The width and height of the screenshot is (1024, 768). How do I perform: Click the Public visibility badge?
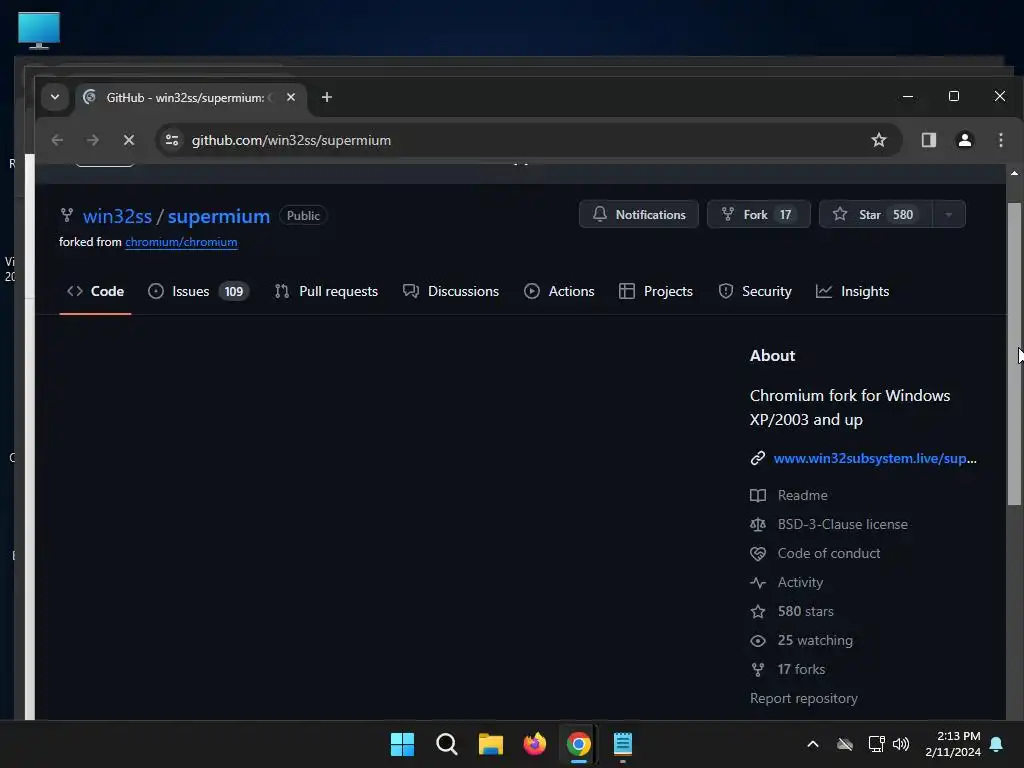point(303,216)
